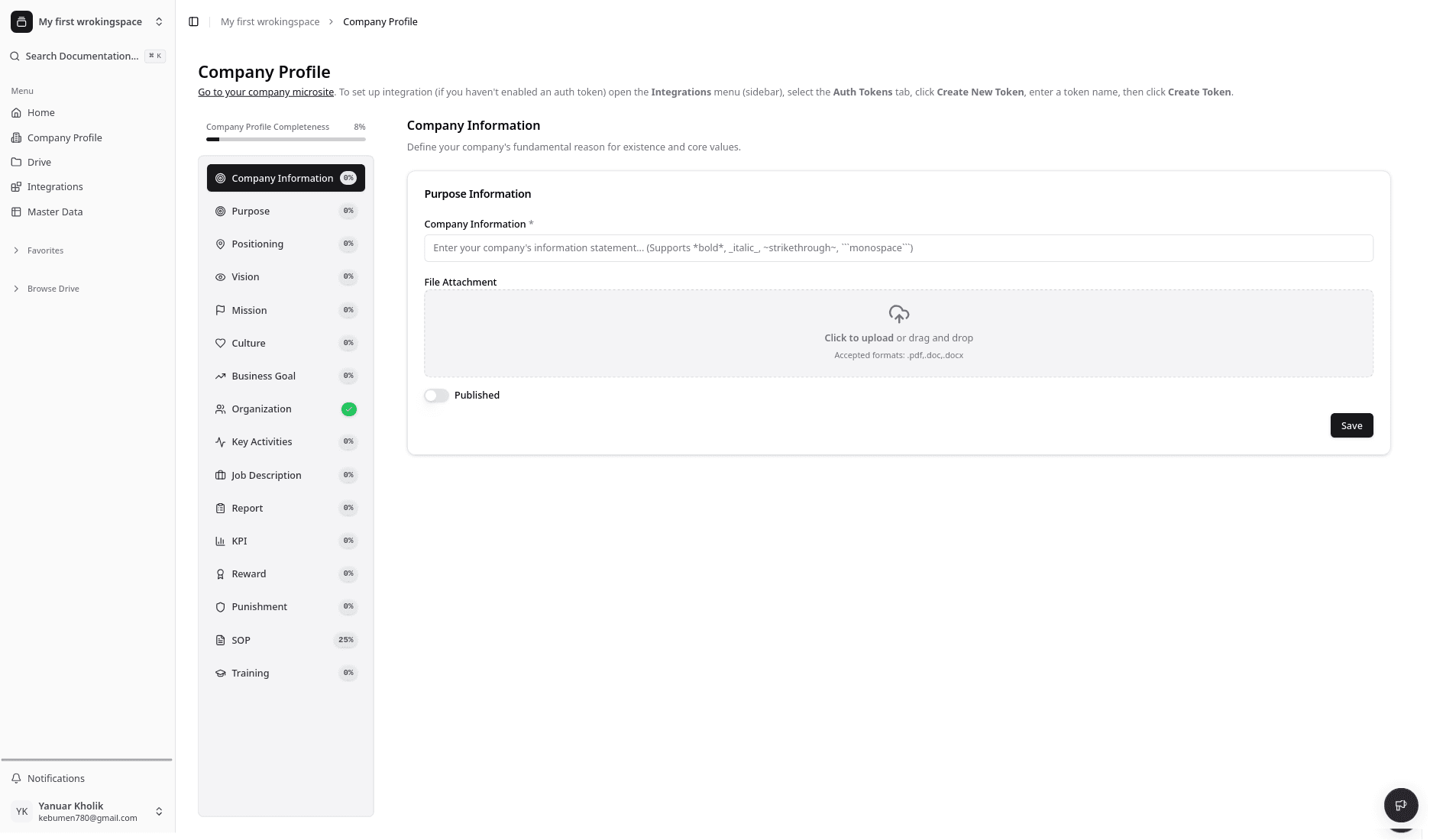Click kebumen780@gmail.com email text
Viewport: 1430px width, 840px height.
88,818
